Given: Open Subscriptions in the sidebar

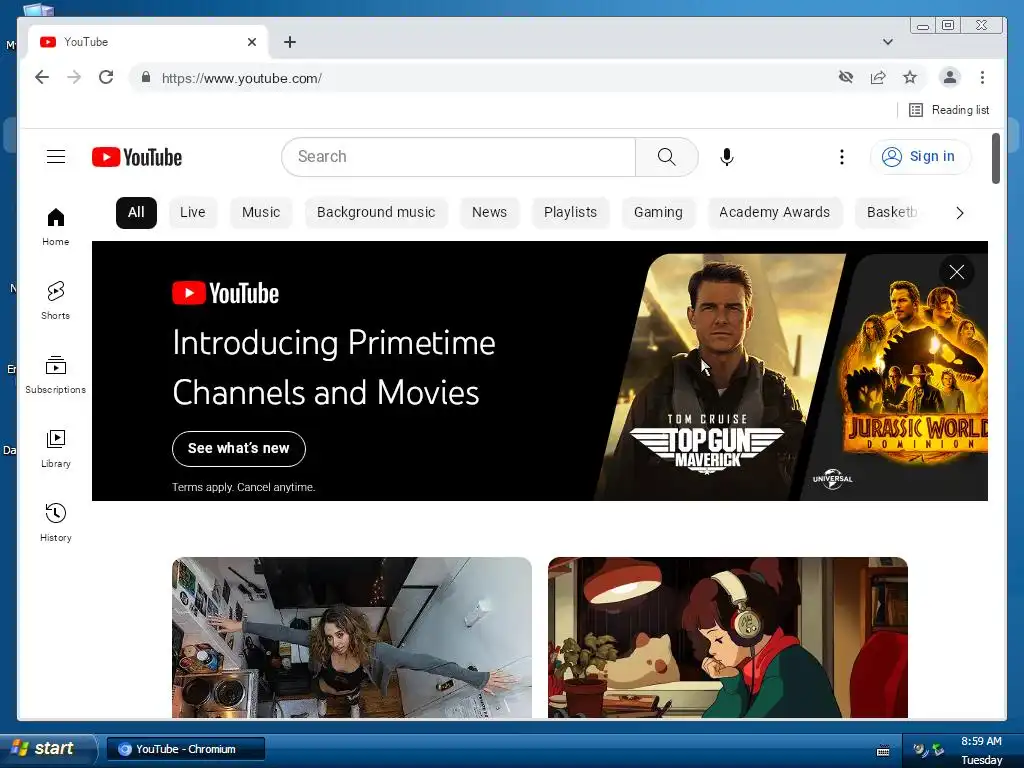Looking at the screenshot, I should (x=56, y=374).
